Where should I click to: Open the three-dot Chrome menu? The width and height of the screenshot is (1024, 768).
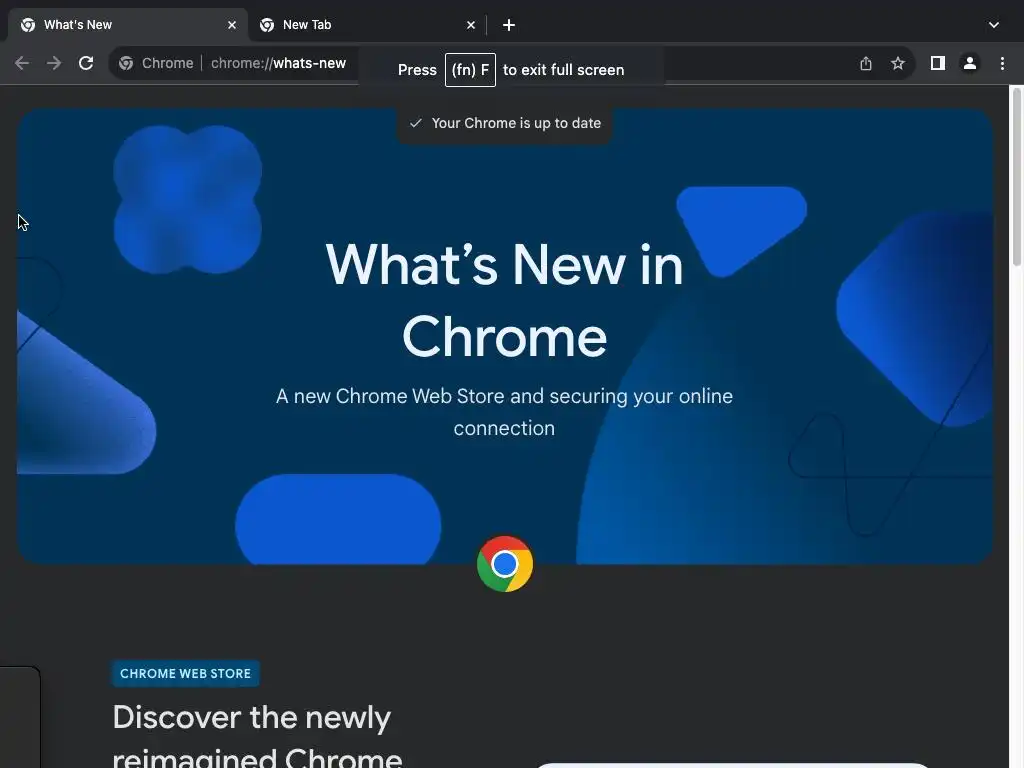click(x=1002, y=63)
